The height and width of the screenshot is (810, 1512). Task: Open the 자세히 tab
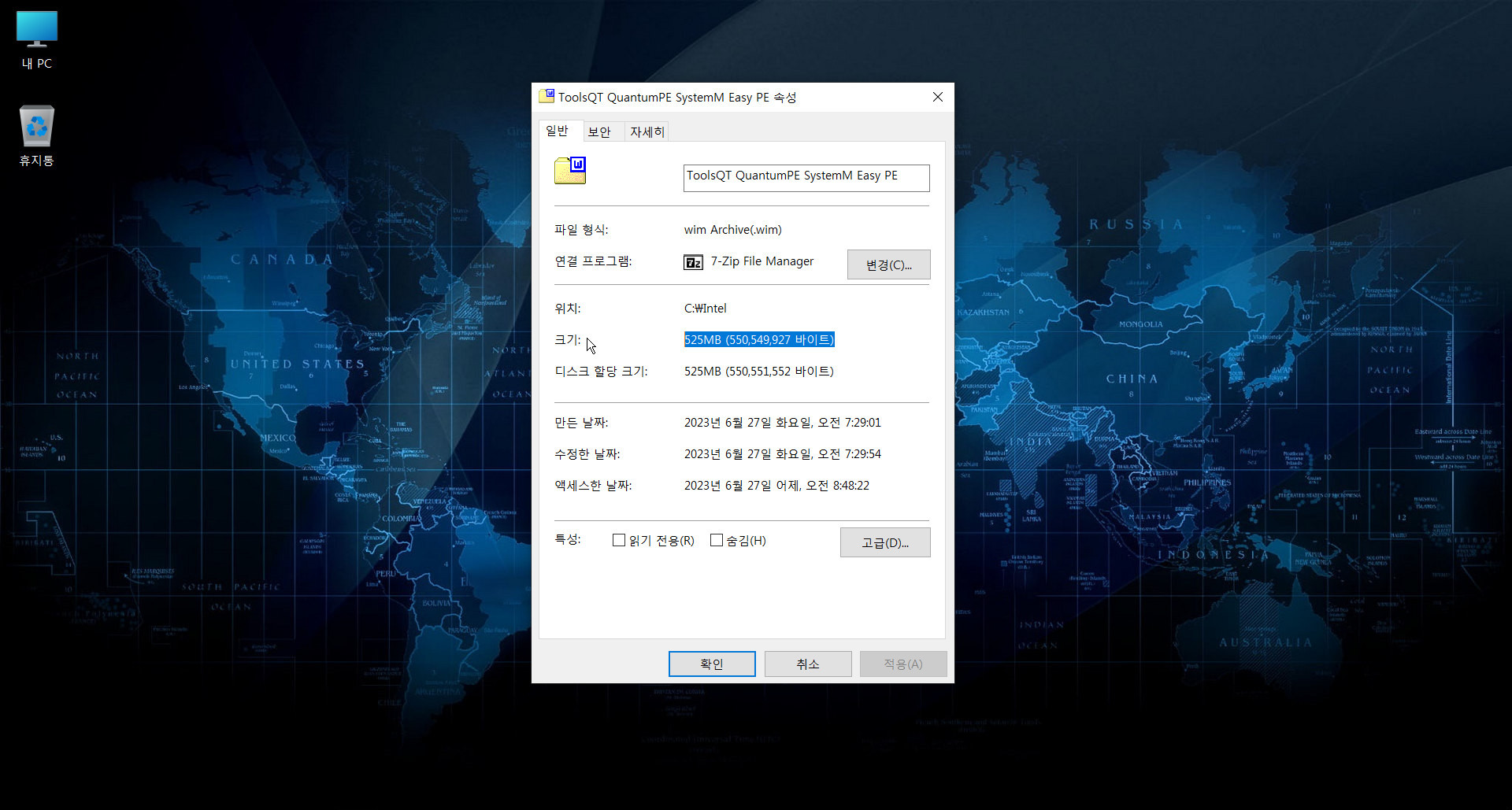(647, 131)
